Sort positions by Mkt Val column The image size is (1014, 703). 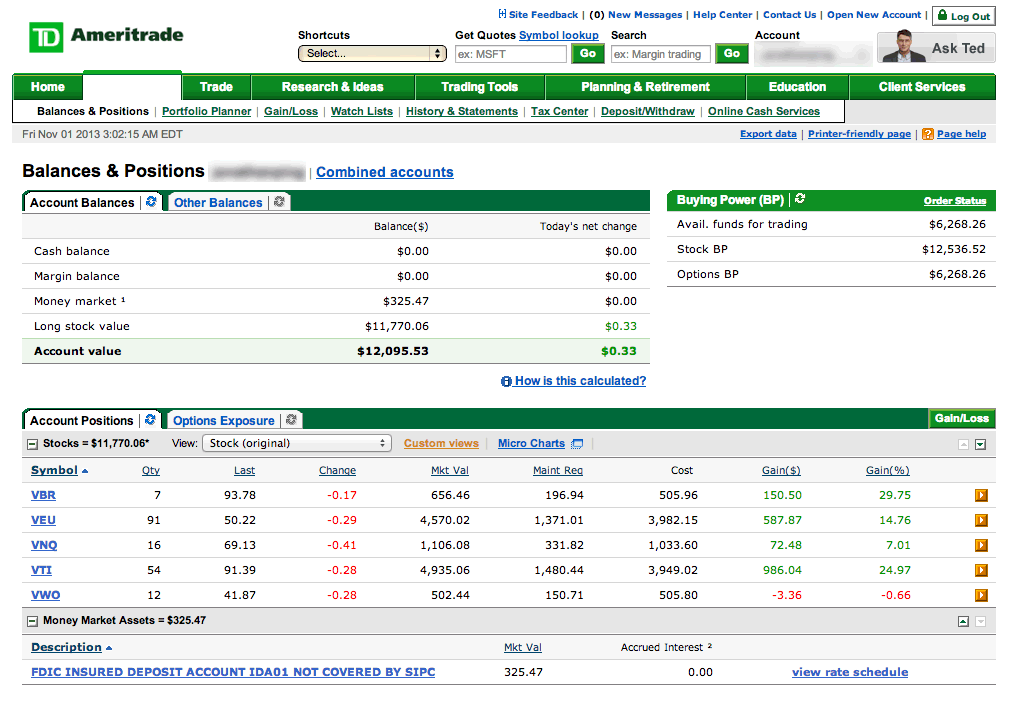tap(449, 470)
